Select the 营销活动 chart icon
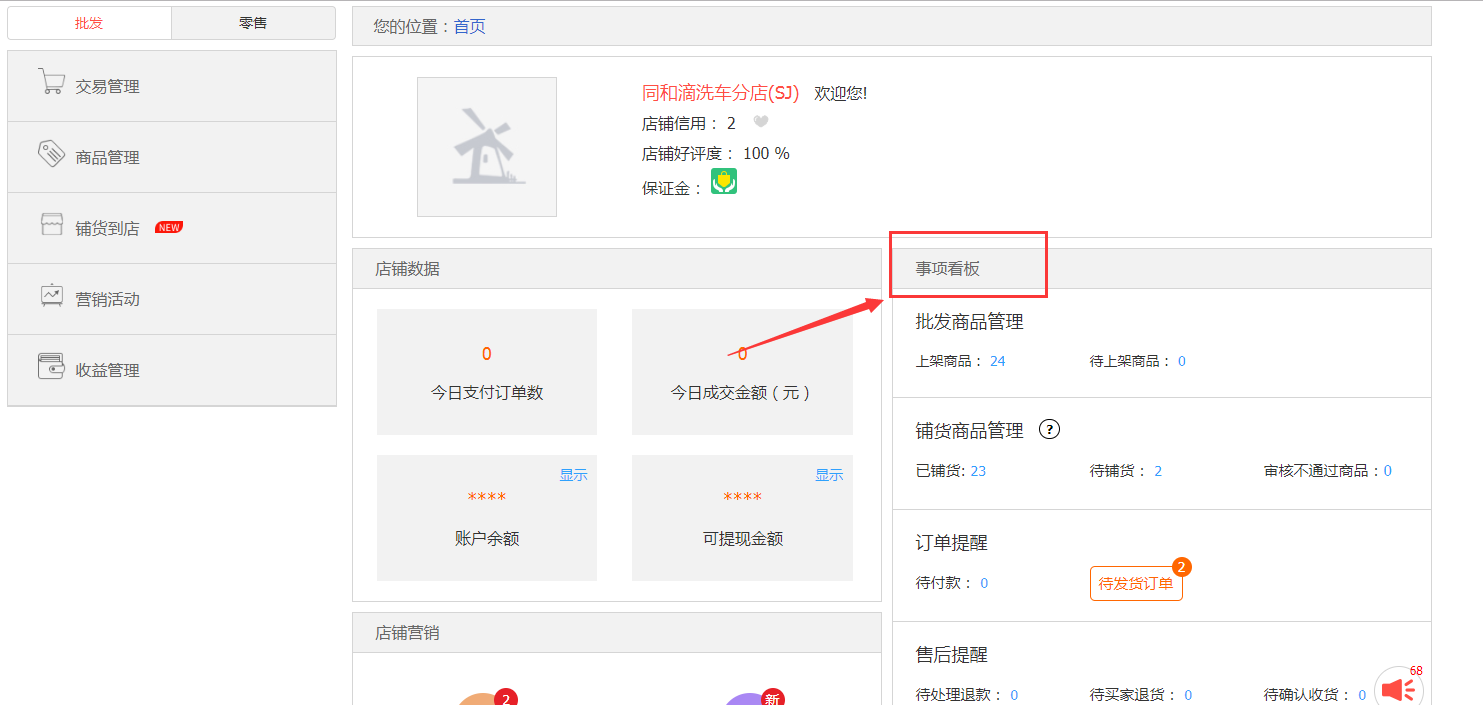 click(51, 297)
